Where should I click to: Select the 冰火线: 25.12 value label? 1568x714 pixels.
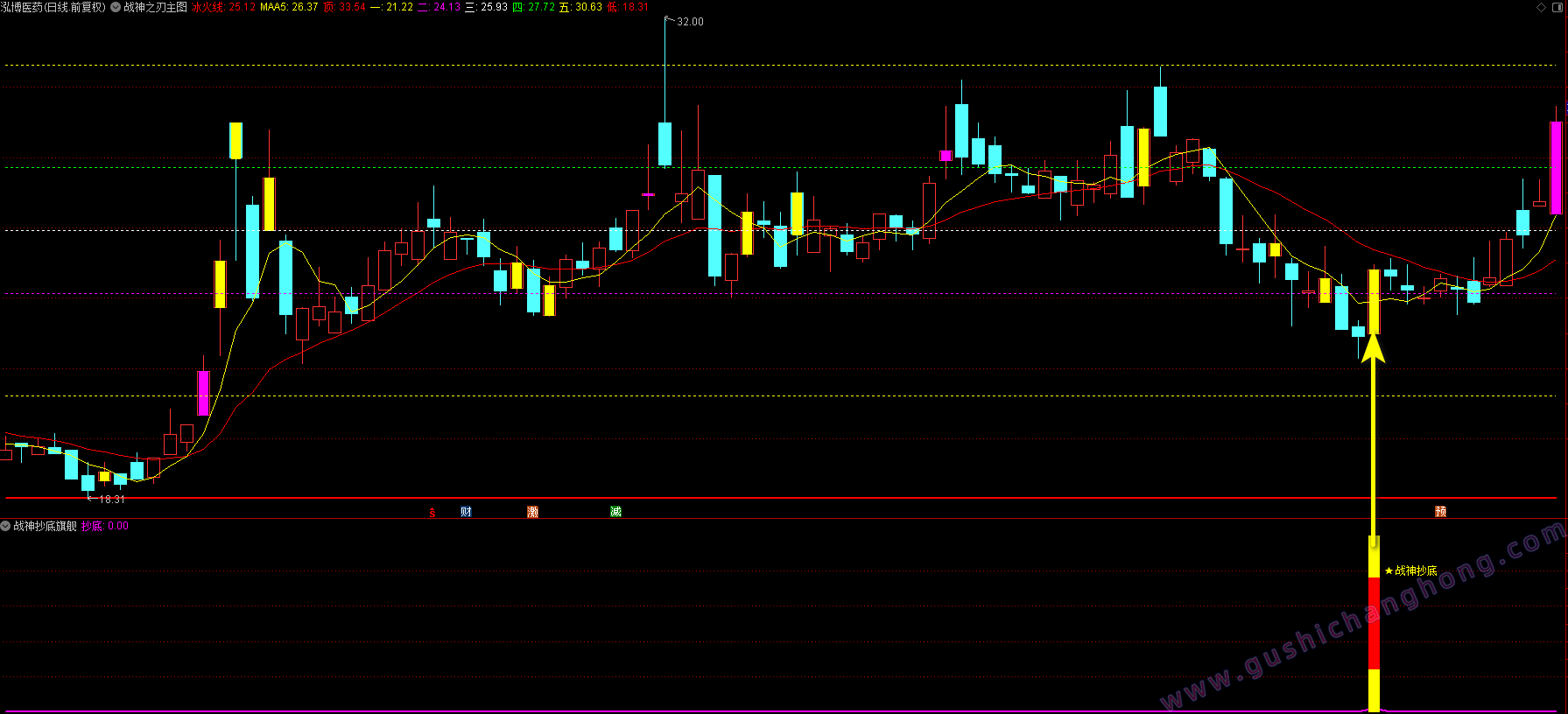tap(223, 7)
